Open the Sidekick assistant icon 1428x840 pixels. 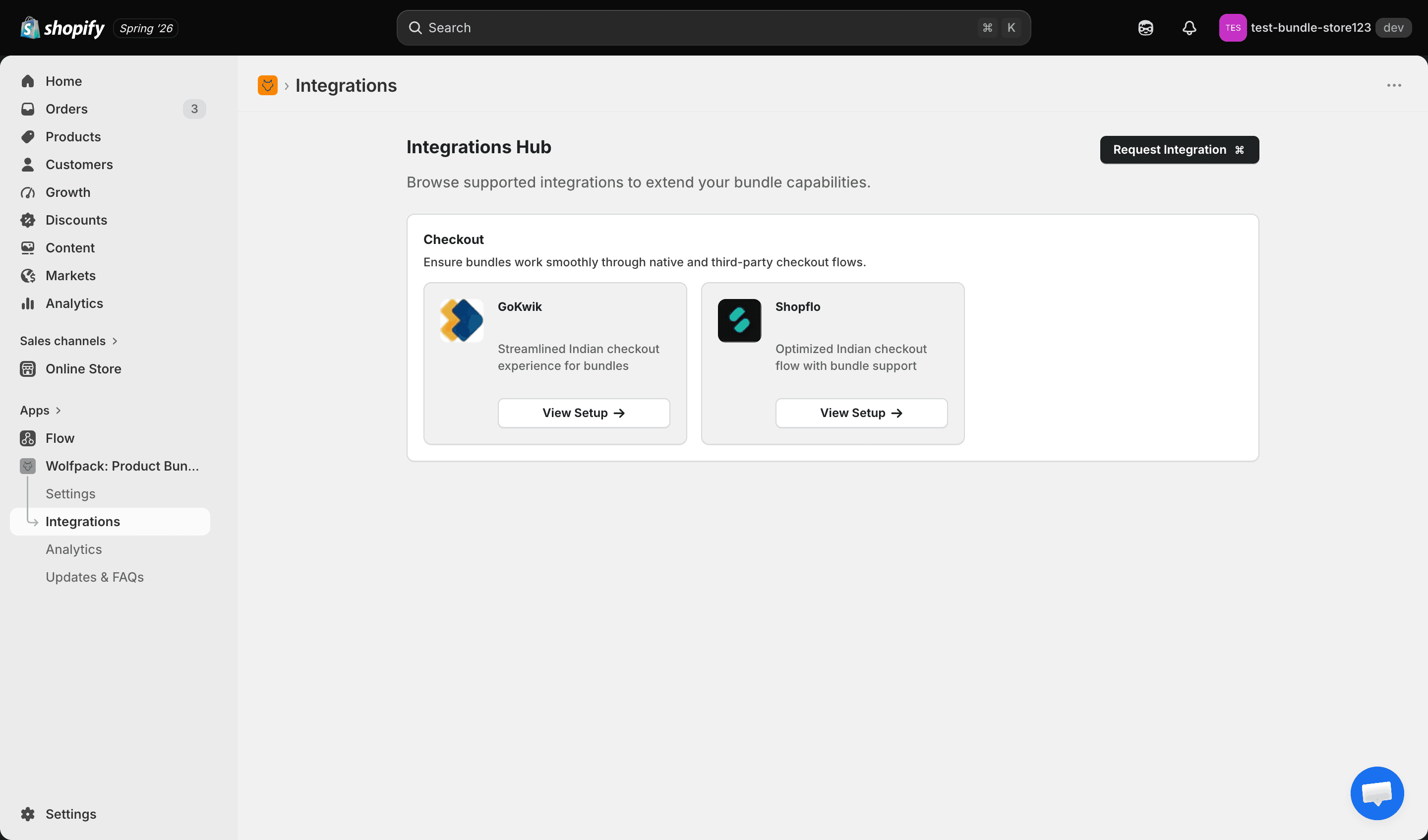pyautogui.click(x=1145, y=28)
